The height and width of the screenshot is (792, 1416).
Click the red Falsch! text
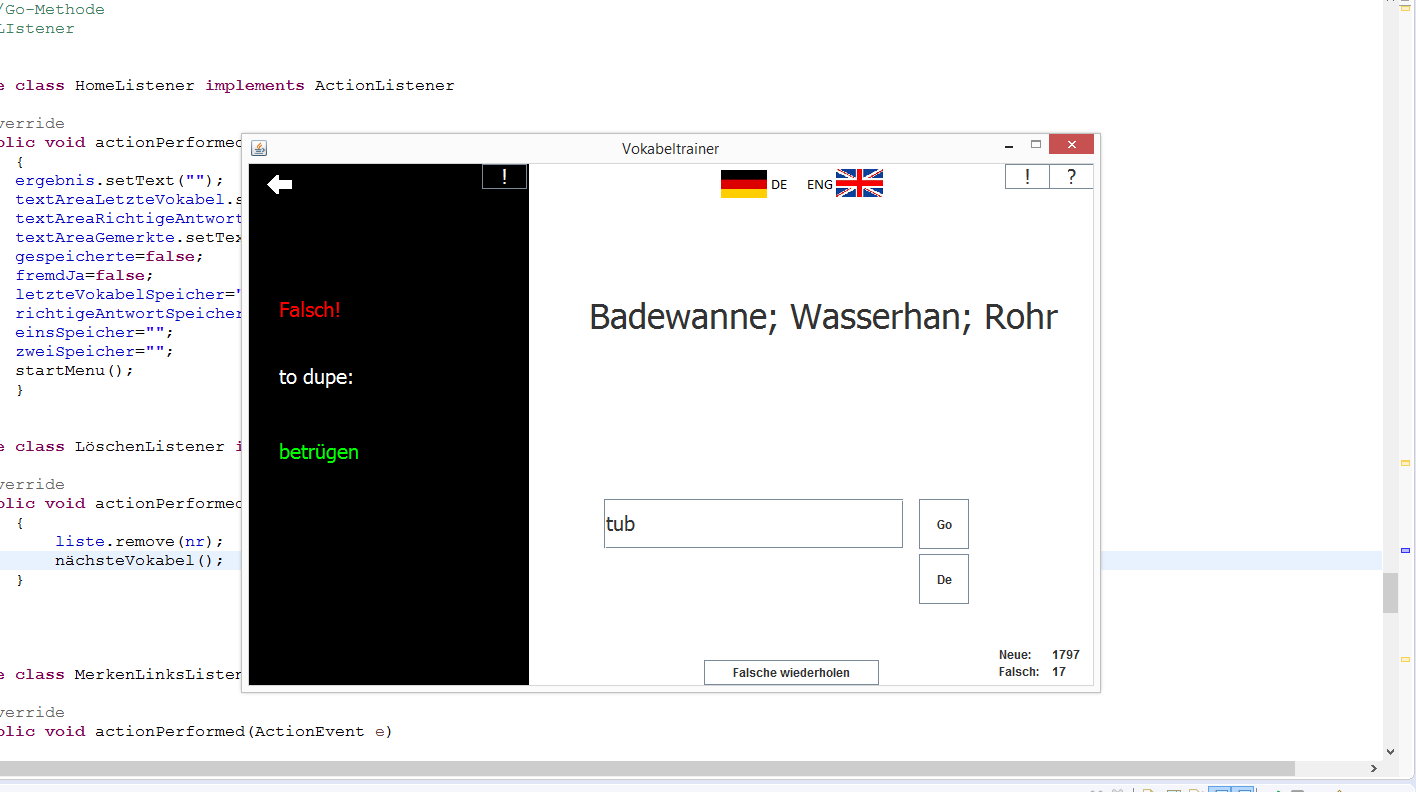pyautogui.click(x=309, y=310)
